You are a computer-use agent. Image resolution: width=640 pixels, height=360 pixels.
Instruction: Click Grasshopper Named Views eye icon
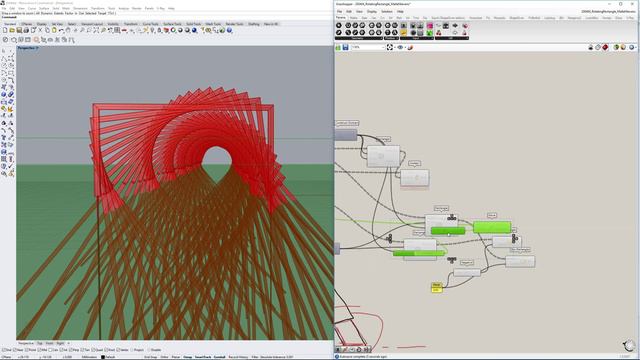[x=400, y=47]
